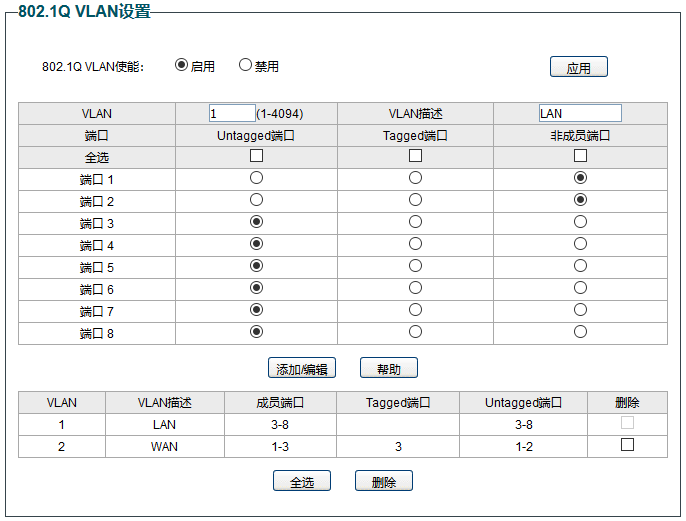Set 端口 5 as non-member port
Image resolution: width=686 pixels, height=521 pixels.
pos(580,266)
